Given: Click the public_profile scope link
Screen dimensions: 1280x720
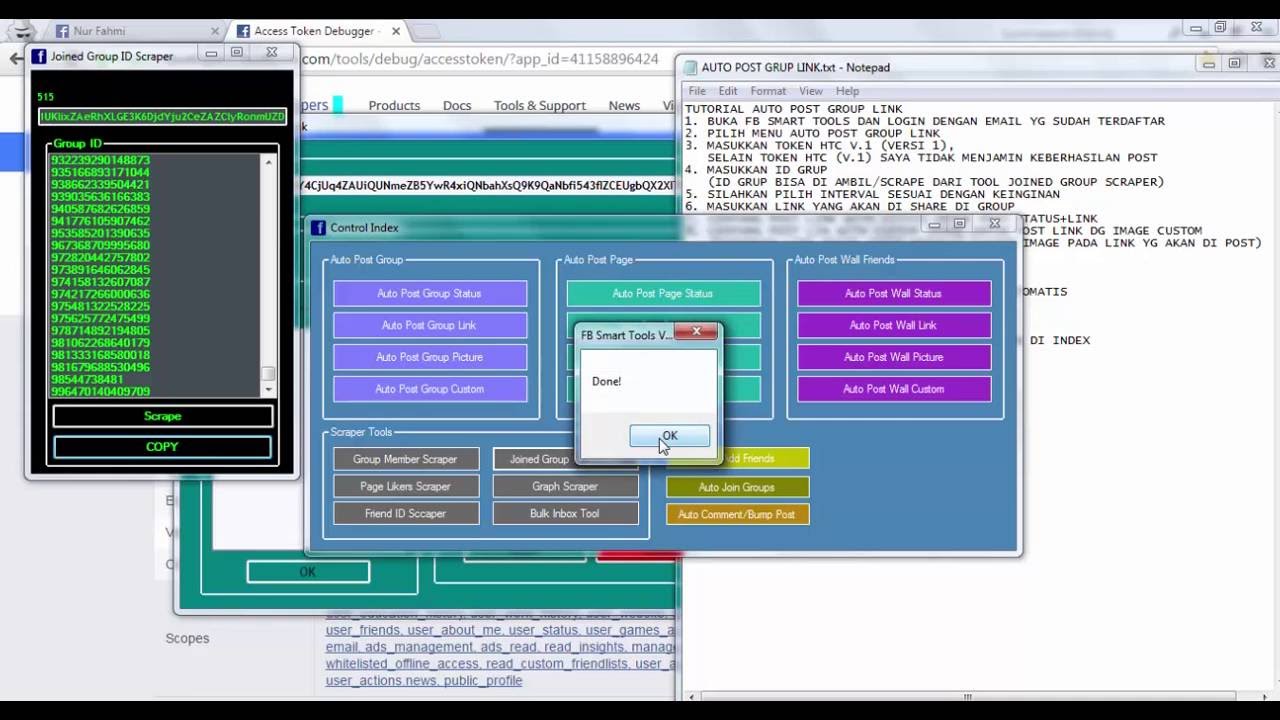Looking at the screenshot, I should coord(483,680).
